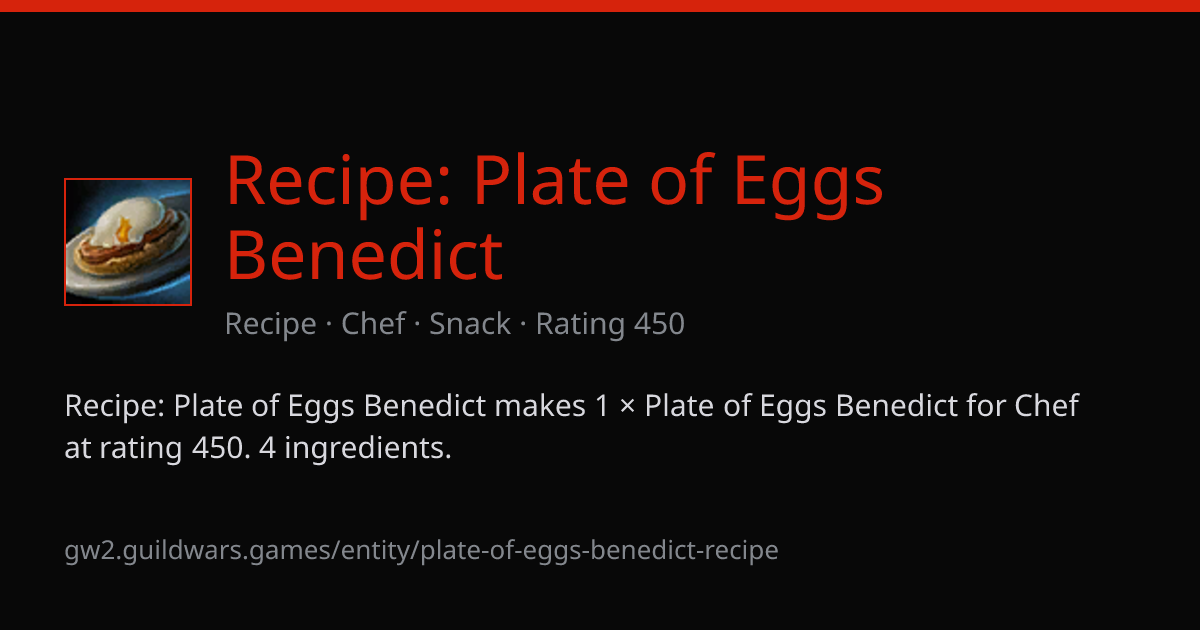Click the word "Recipe:" in the red title
The width and height of the screenshot is (1200, 630).
coord(340,180)
